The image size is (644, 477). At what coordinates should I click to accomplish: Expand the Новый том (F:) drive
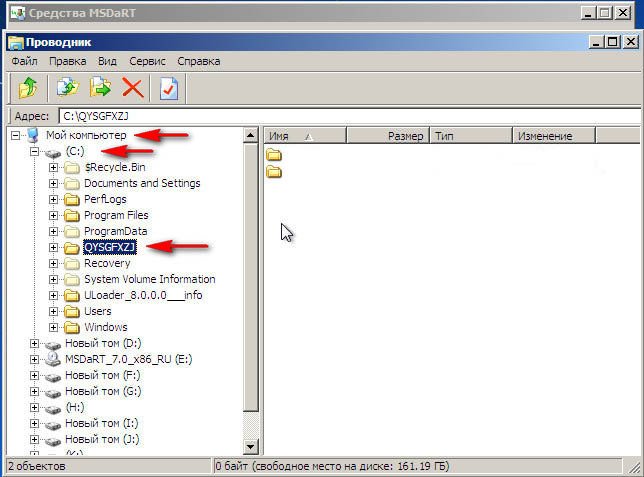pyautogui.click(x=34, y=376)
